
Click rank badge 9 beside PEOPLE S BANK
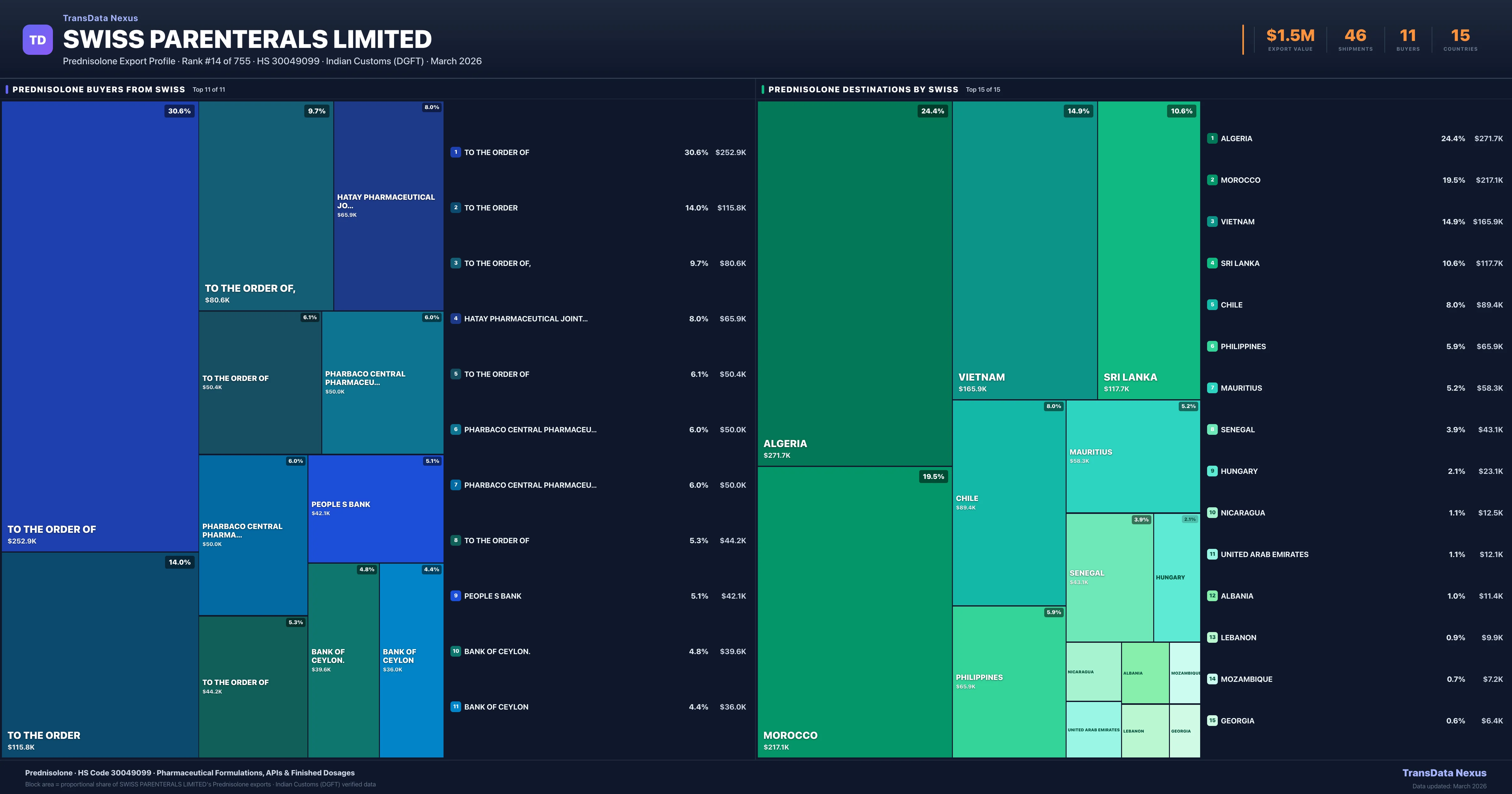coord(455,595)
